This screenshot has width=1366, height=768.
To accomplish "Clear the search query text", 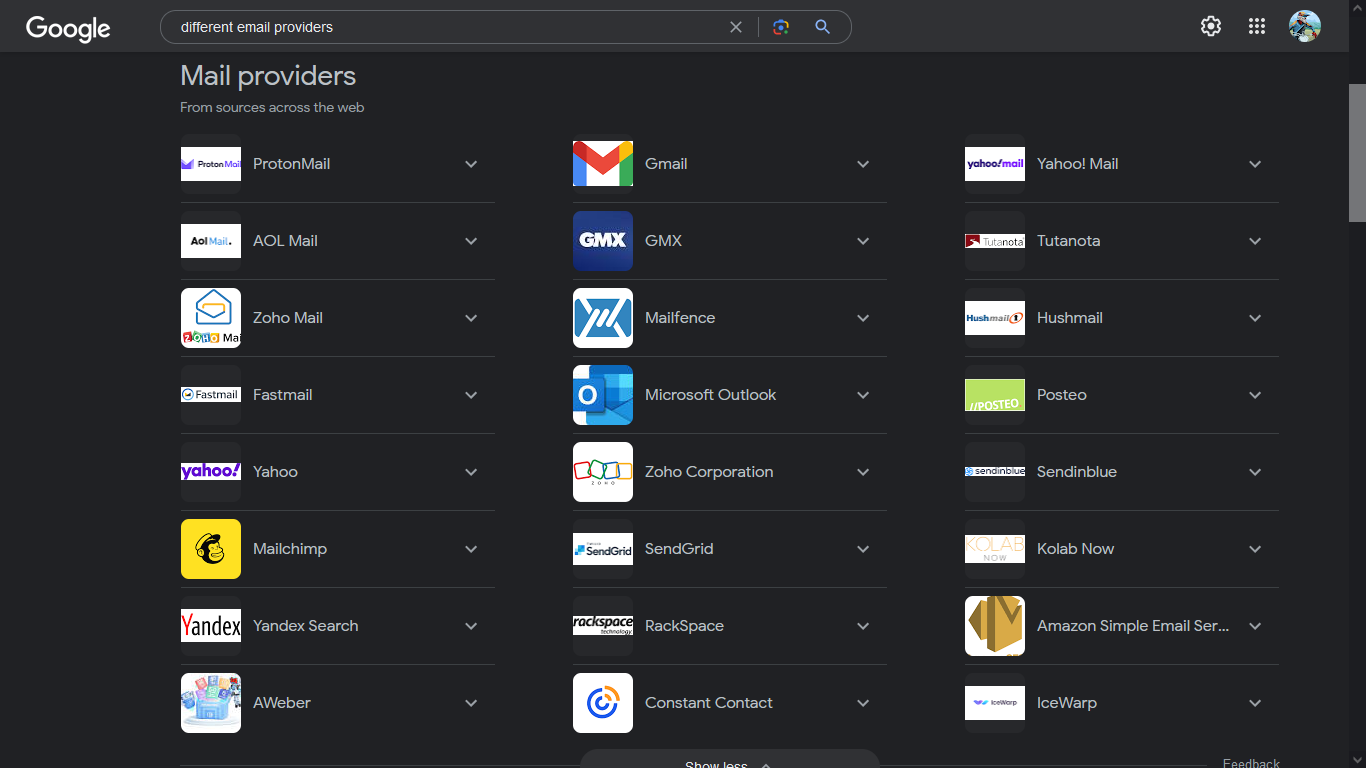I will [736, 27].
